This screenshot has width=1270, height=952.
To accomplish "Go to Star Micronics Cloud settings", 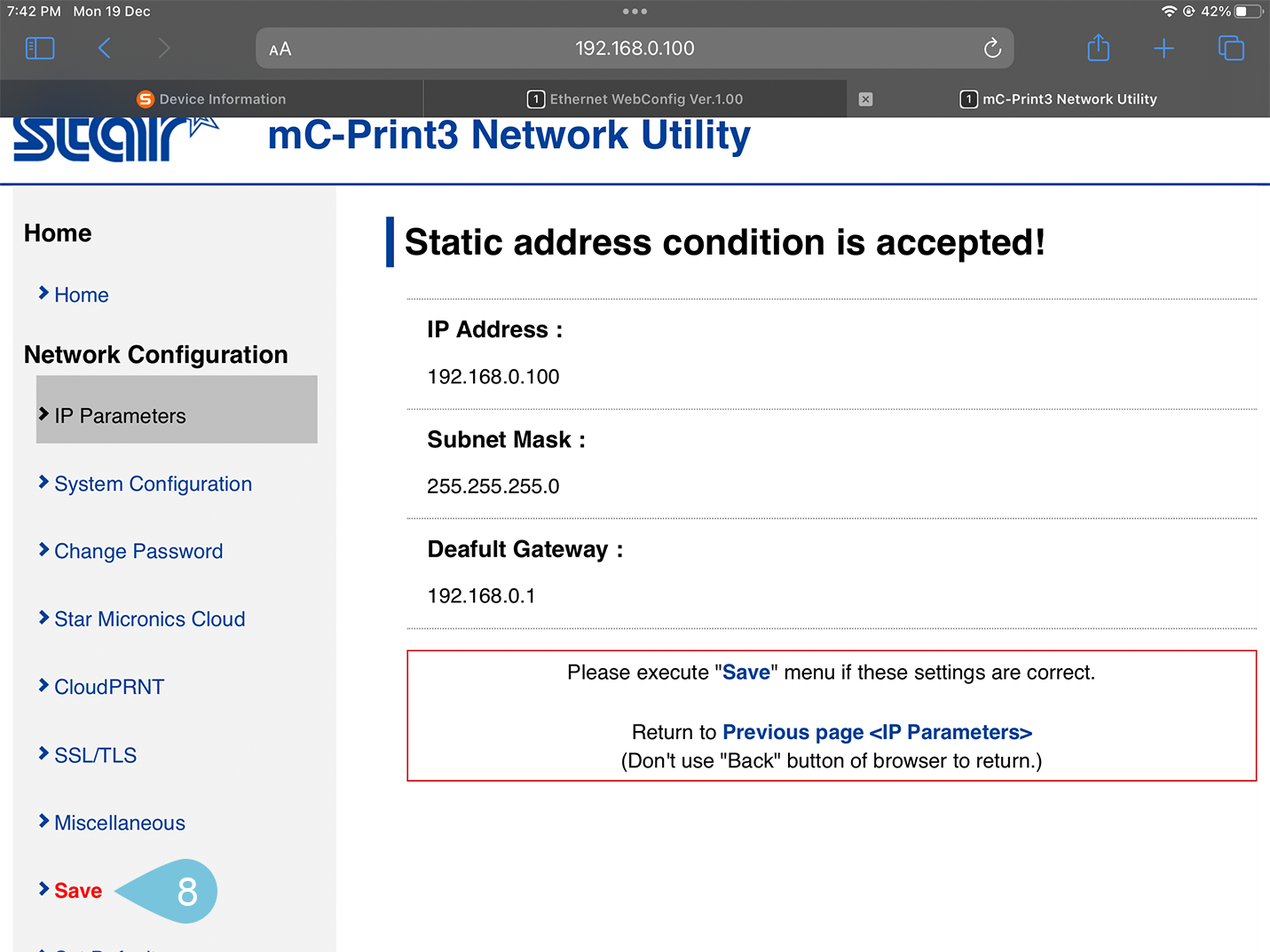I will [x=149, y=619].
